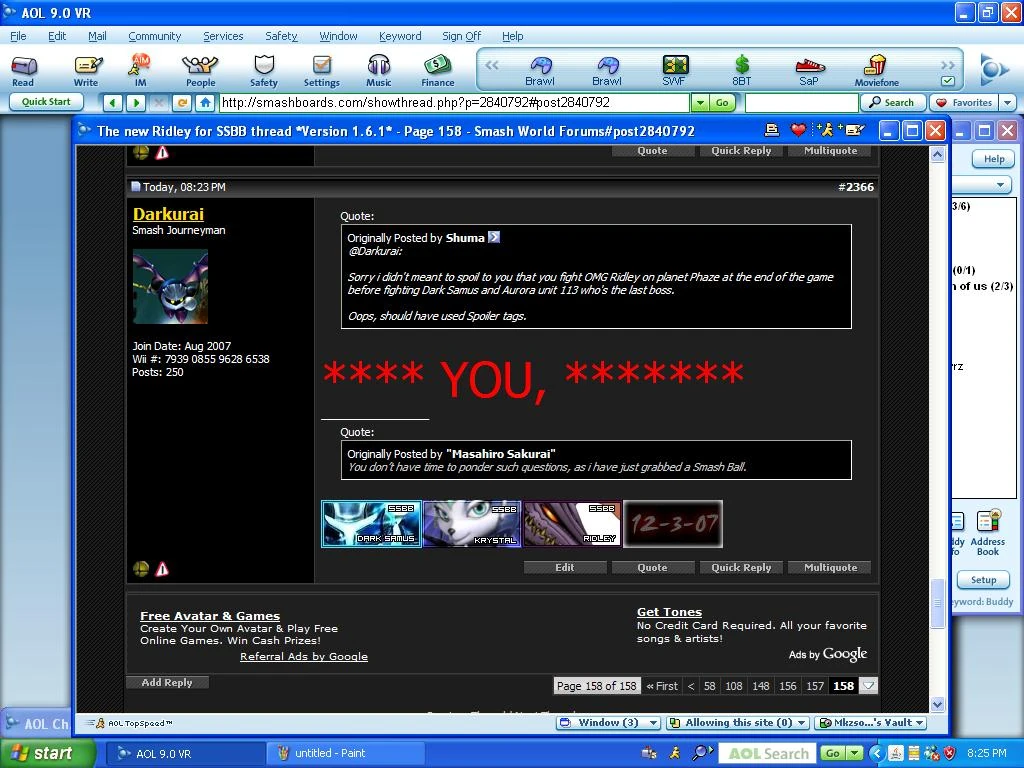Click Shuma's view post arrow icon

[x=494, y=237]
